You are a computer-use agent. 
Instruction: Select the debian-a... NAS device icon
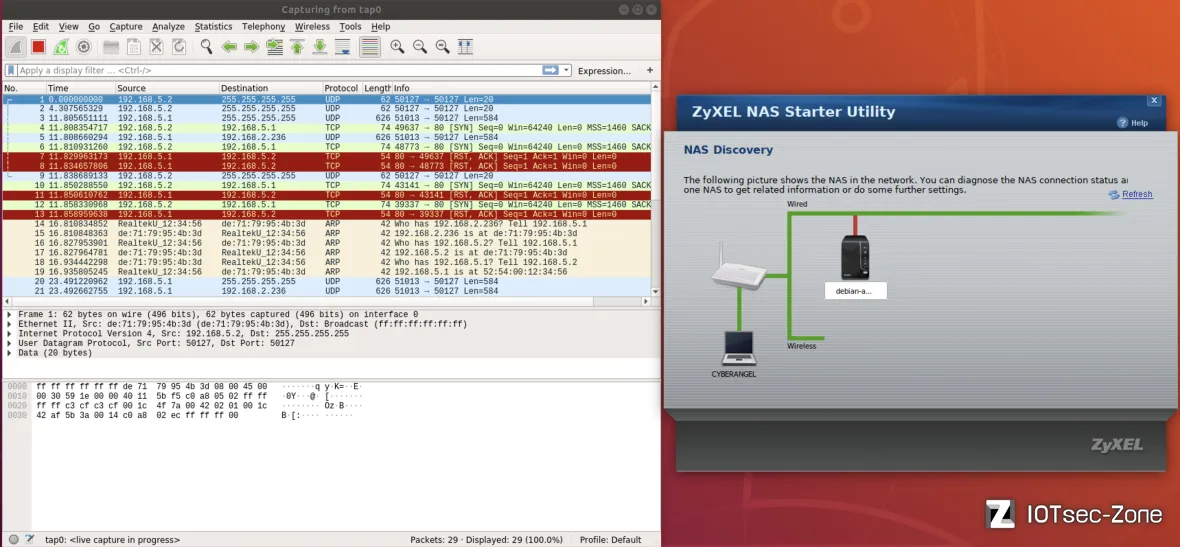(855, 258)
